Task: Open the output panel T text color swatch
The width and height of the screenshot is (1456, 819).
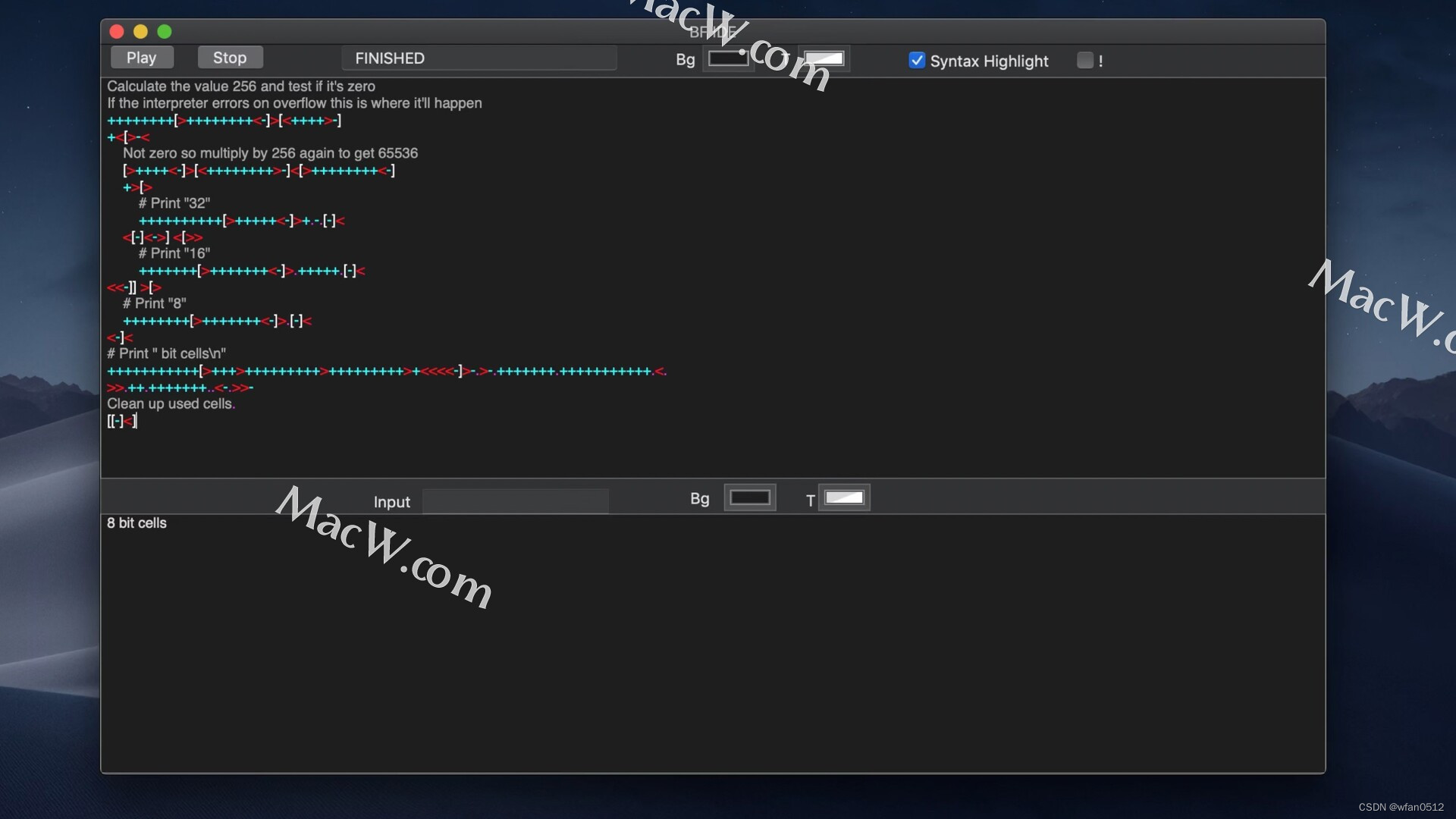Action: click(x=844, y=498)
